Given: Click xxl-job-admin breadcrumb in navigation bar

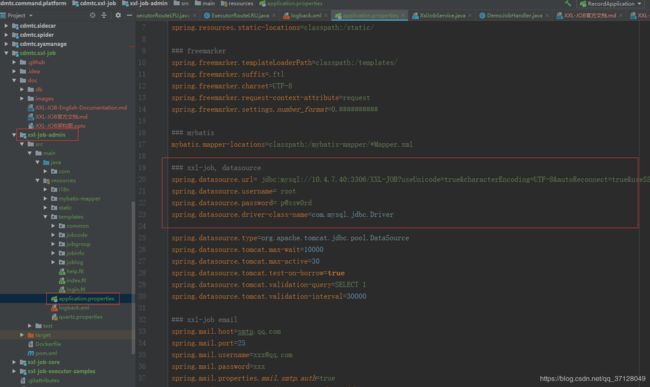Looking at the screenshot, I should point(145,3).
